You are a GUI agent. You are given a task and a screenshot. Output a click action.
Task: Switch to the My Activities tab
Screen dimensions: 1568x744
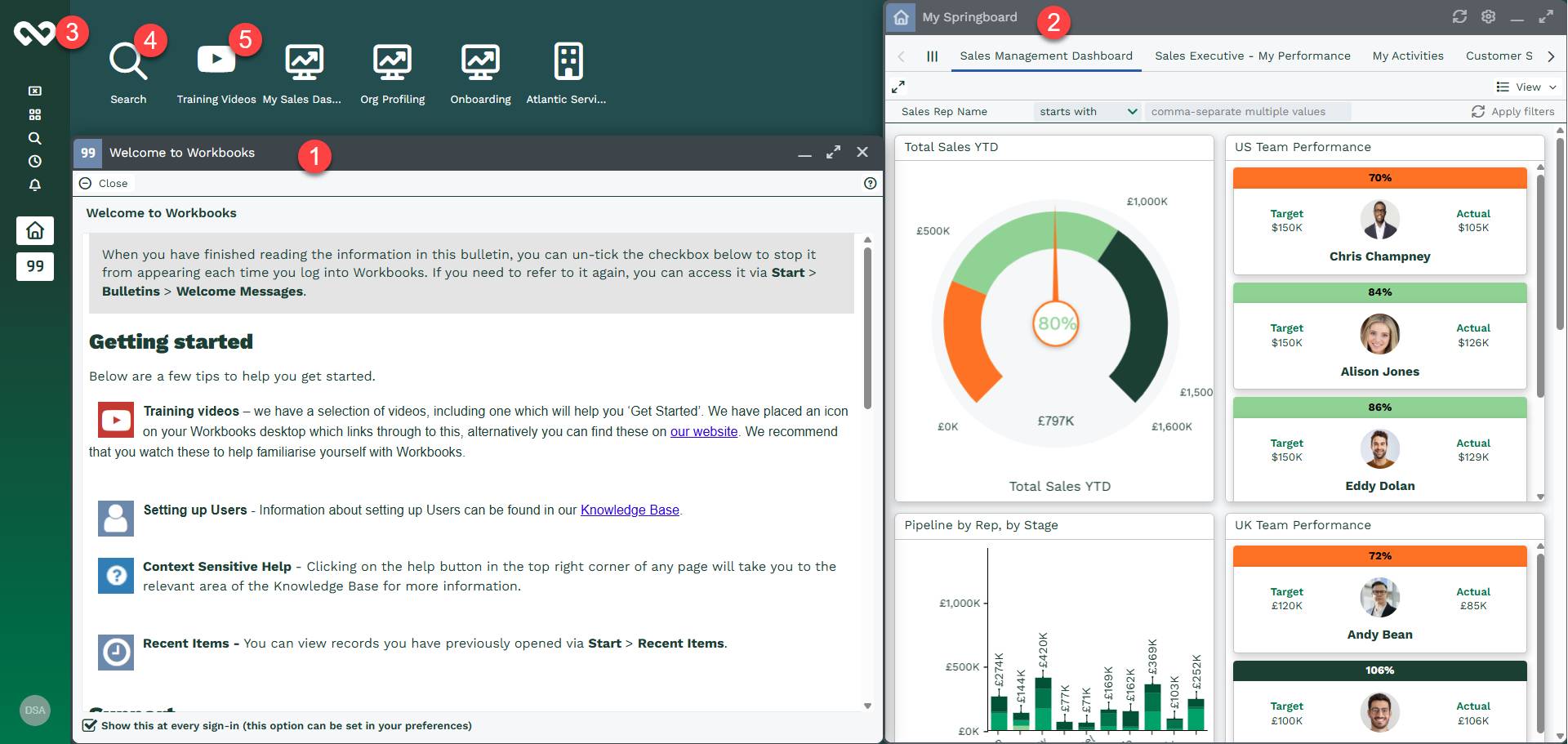1407,56
